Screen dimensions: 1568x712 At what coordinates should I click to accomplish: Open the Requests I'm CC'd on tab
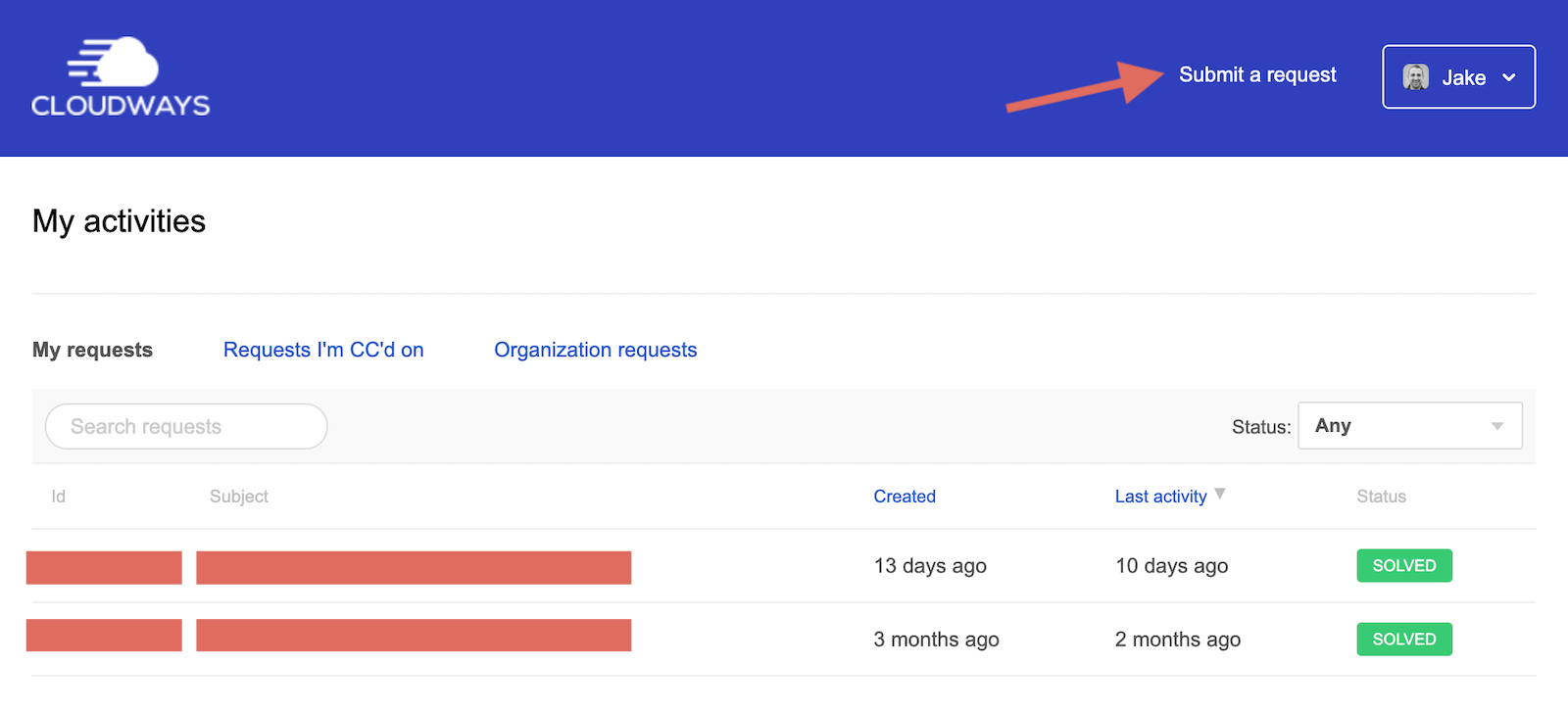[x=323, y=351]
